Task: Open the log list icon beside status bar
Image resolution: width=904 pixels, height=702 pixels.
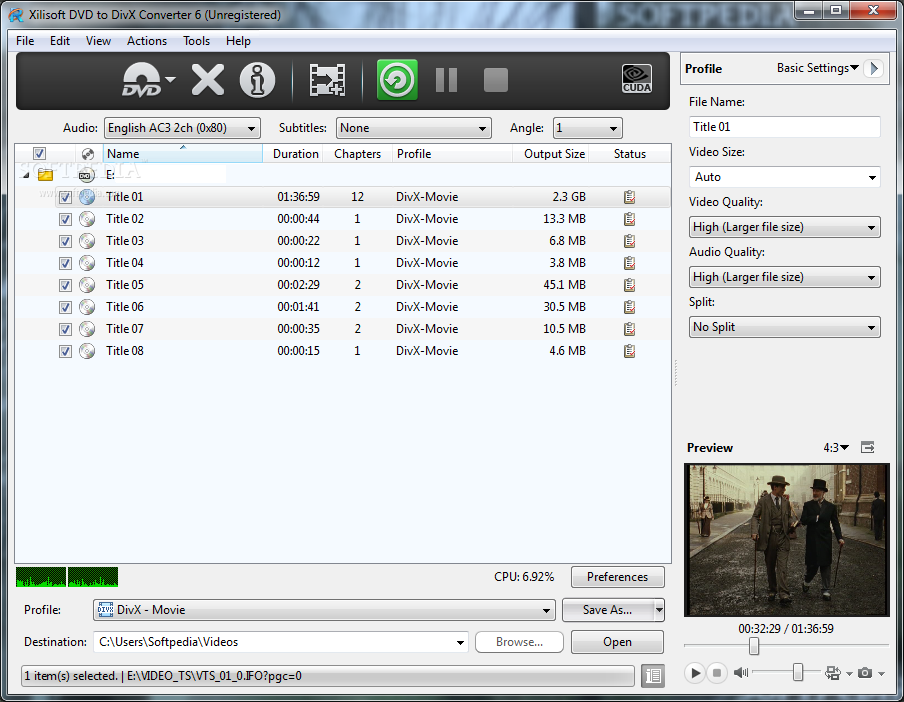Action: [x=653, y=675]
